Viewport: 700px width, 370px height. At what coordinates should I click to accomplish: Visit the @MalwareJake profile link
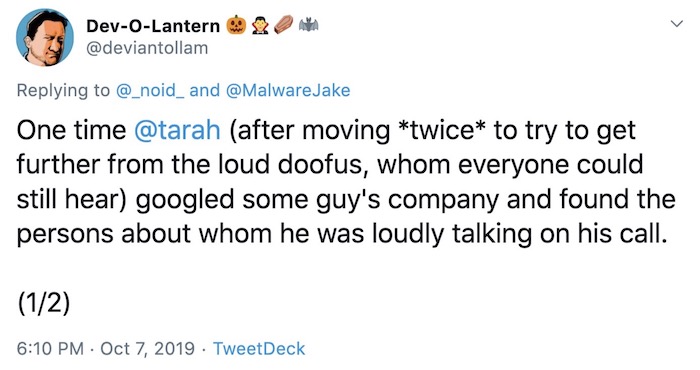pos(288,91)
